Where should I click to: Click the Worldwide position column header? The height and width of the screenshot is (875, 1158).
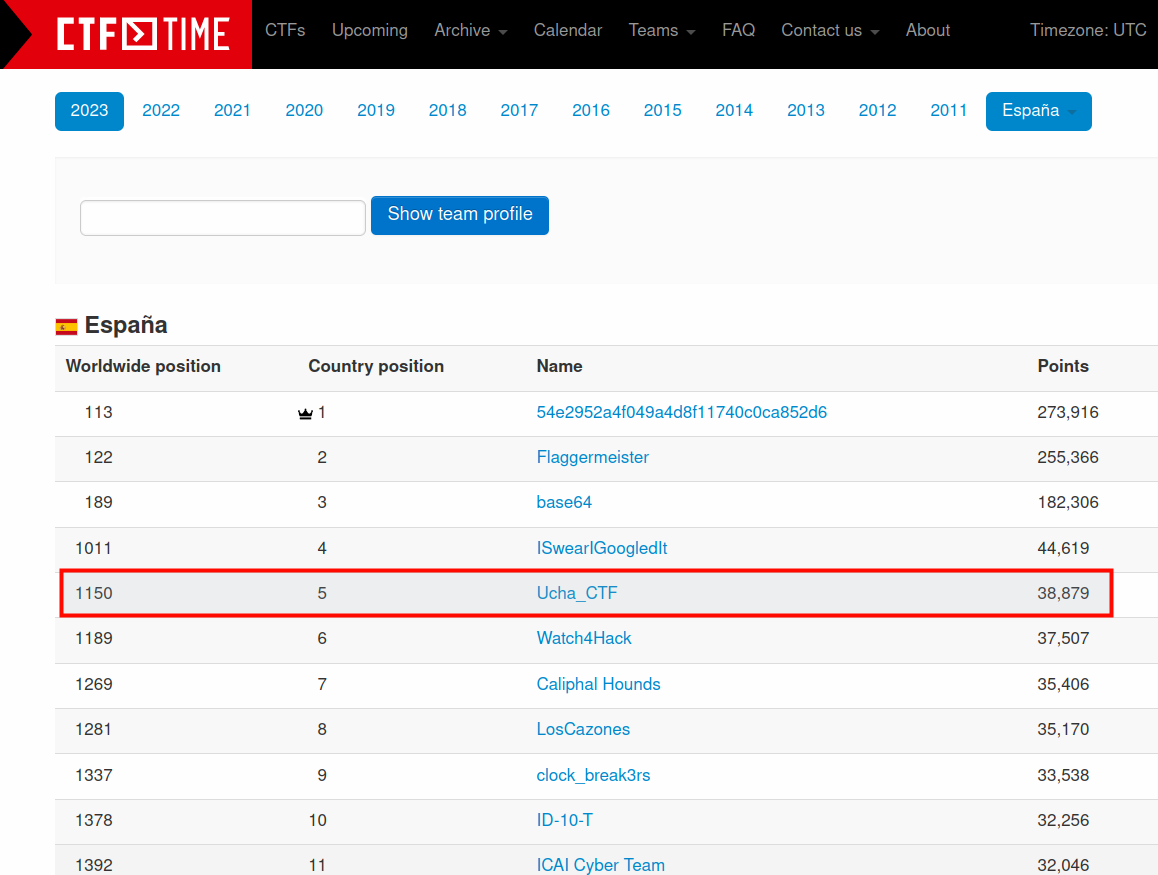point(143,367)
